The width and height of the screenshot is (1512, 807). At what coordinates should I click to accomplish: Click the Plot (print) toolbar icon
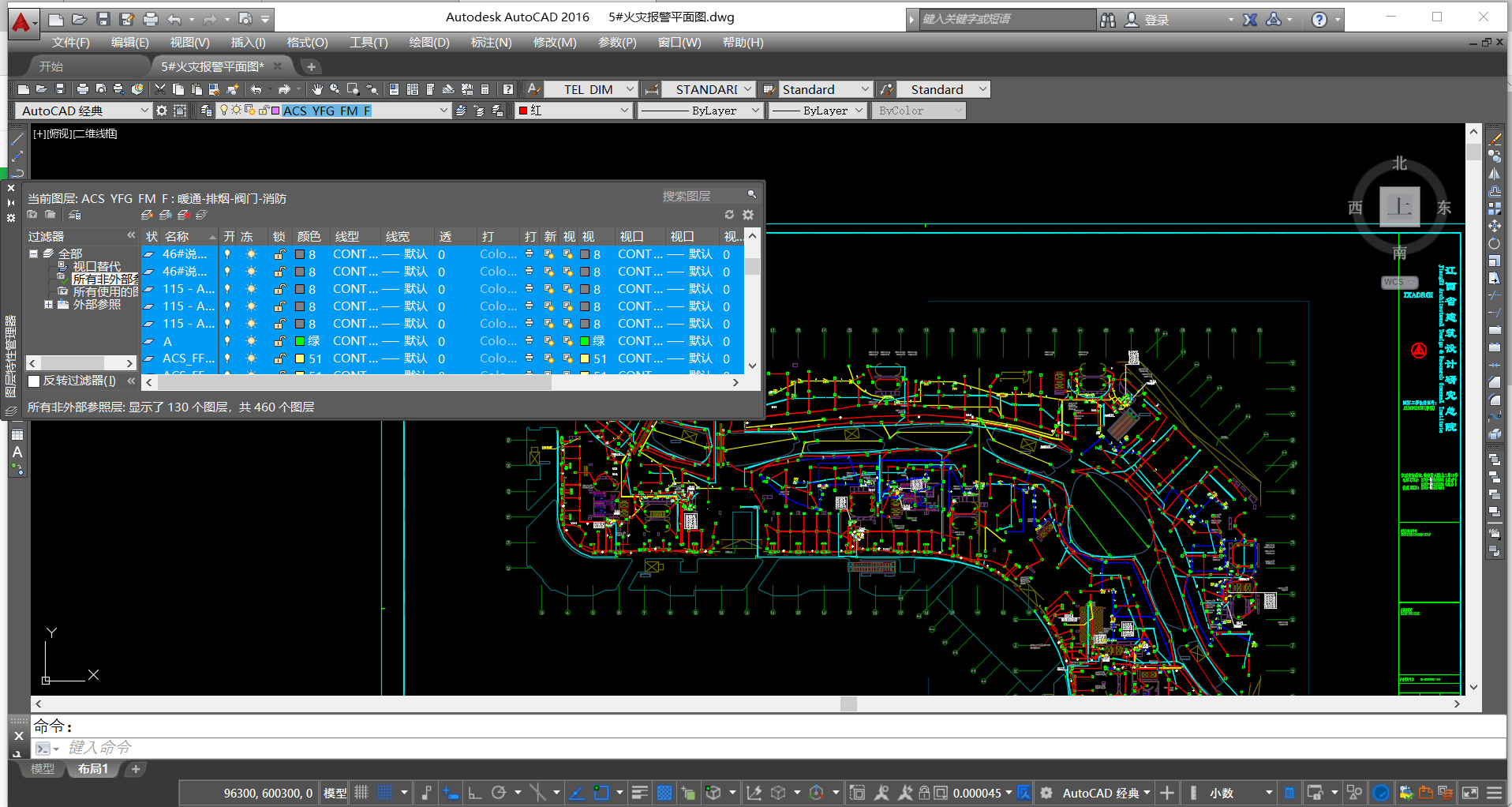[82, 89]
